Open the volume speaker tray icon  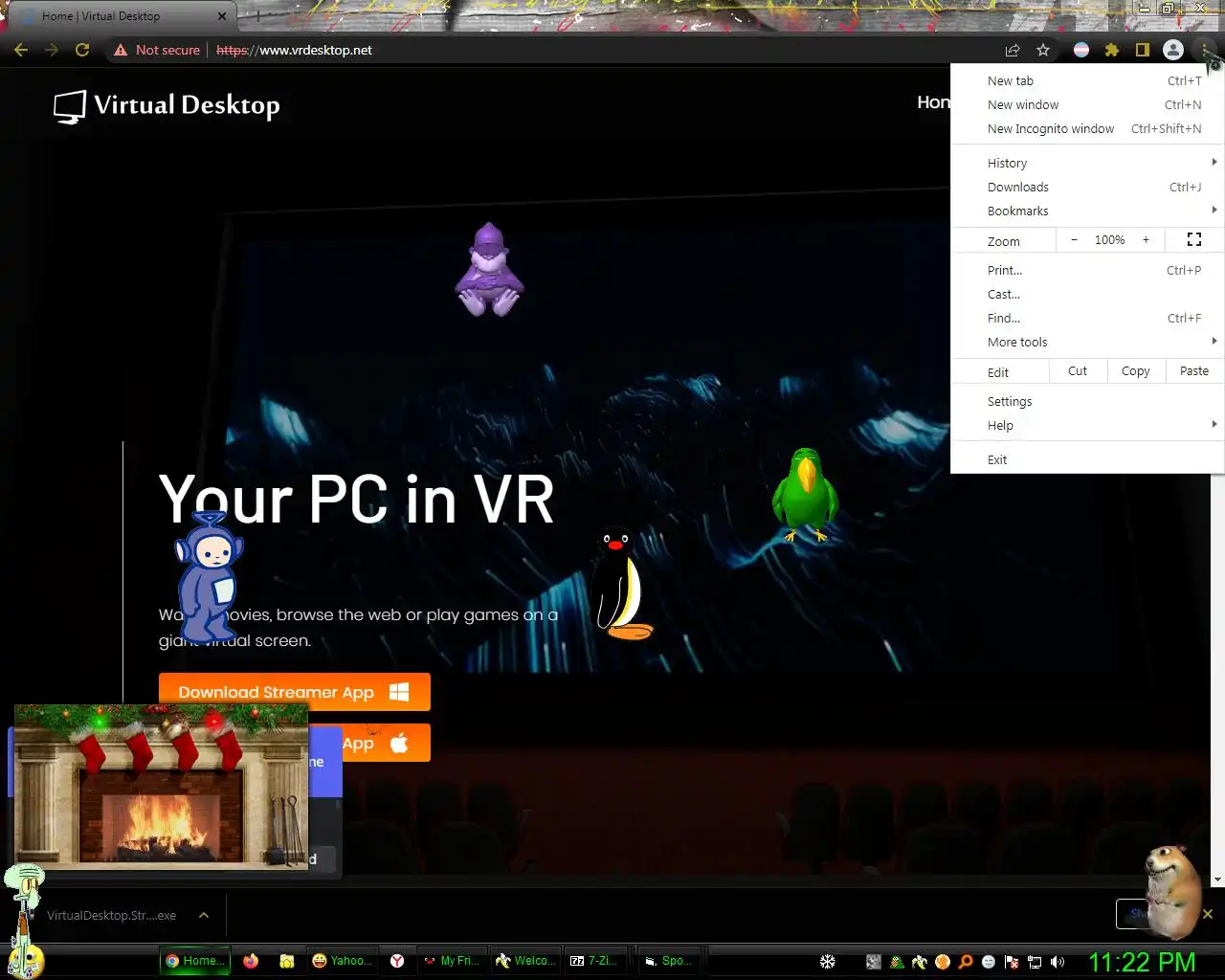[1058, 962]
